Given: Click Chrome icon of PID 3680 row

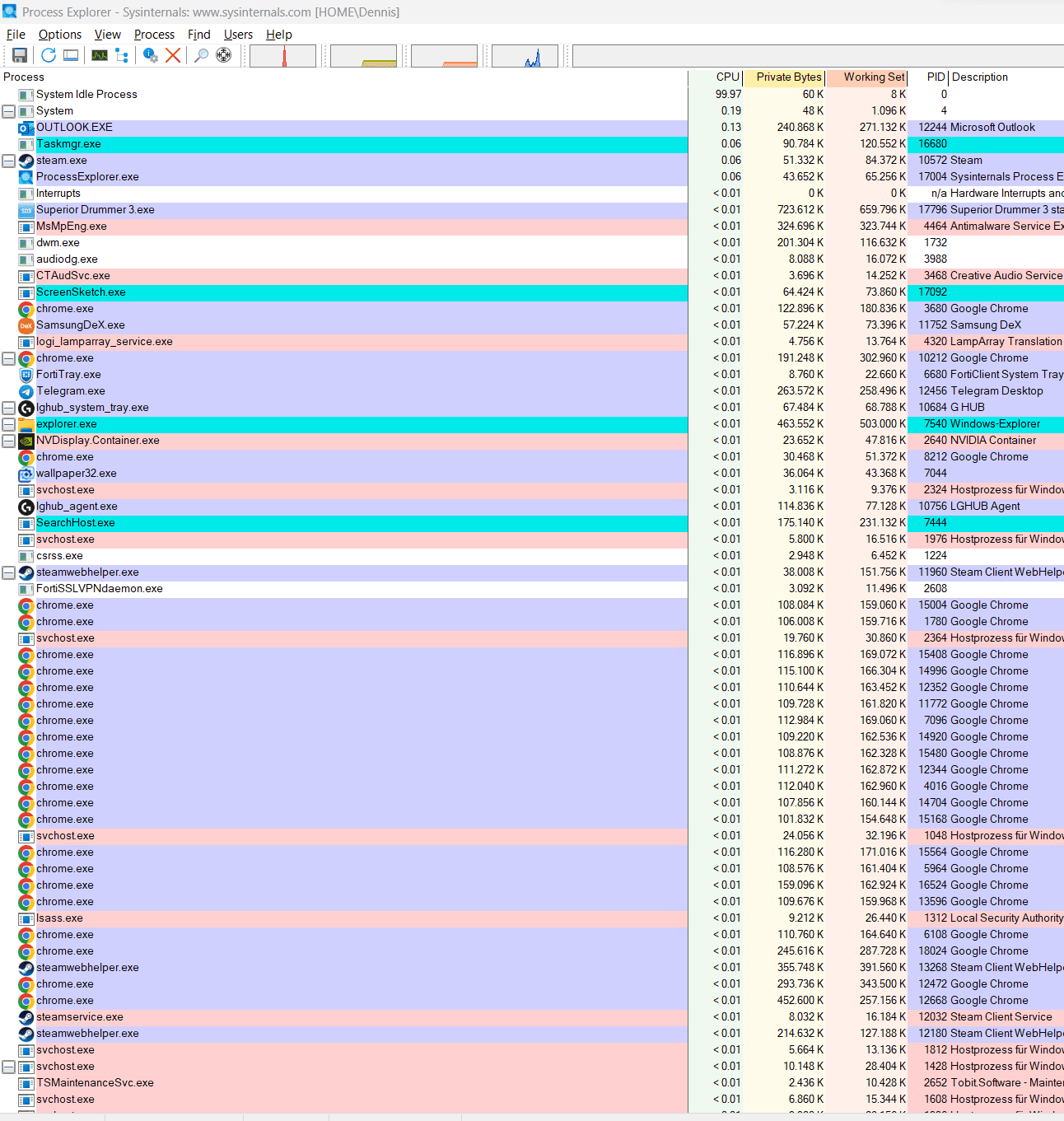Looking at the screenshot, I should pyautogui.click(x=26, y=309).
